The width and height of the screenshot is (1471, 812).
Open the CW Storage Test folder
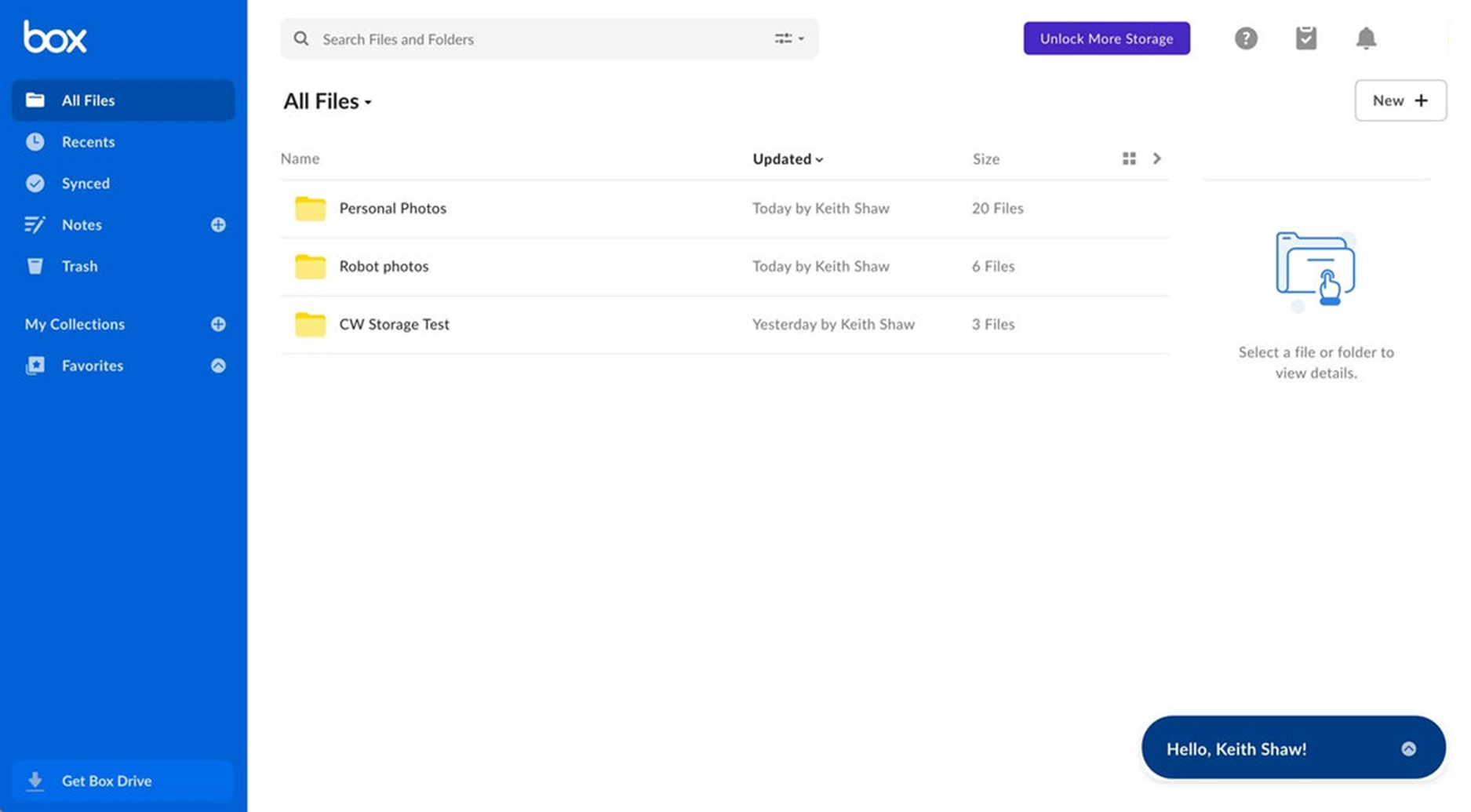[395, 324]
